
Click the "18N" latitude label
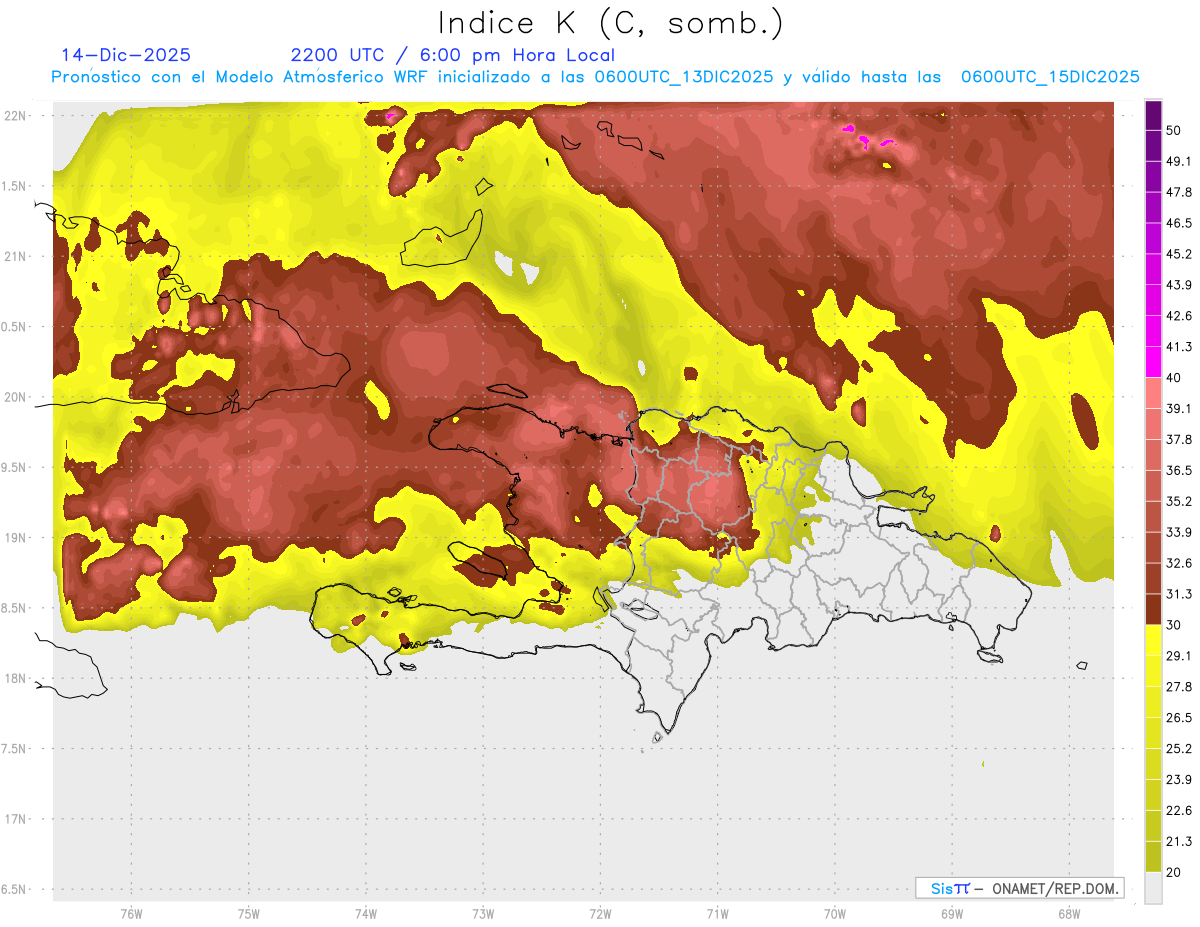click(16, 678)
